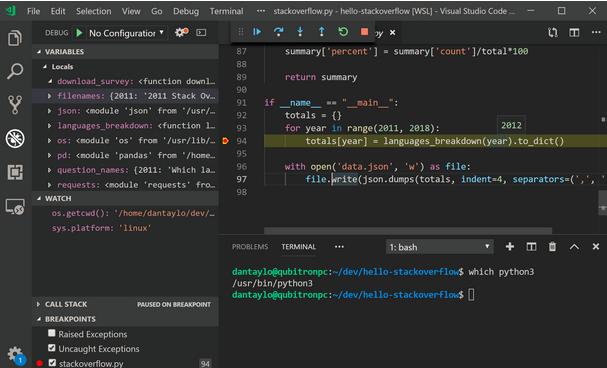Image resolution: width=607 pixels, height=368 pixels.
Task: Close the stackoverflow.py editor tab
Action: click(x=392, y=33)
